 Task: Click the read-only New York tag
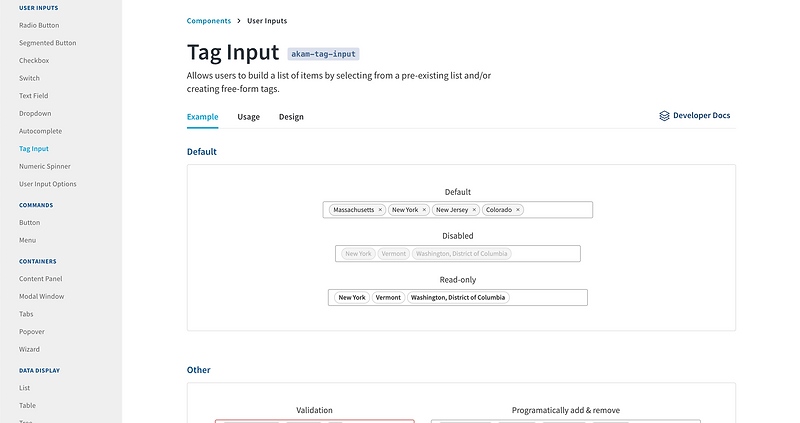(x=352, y=297)
